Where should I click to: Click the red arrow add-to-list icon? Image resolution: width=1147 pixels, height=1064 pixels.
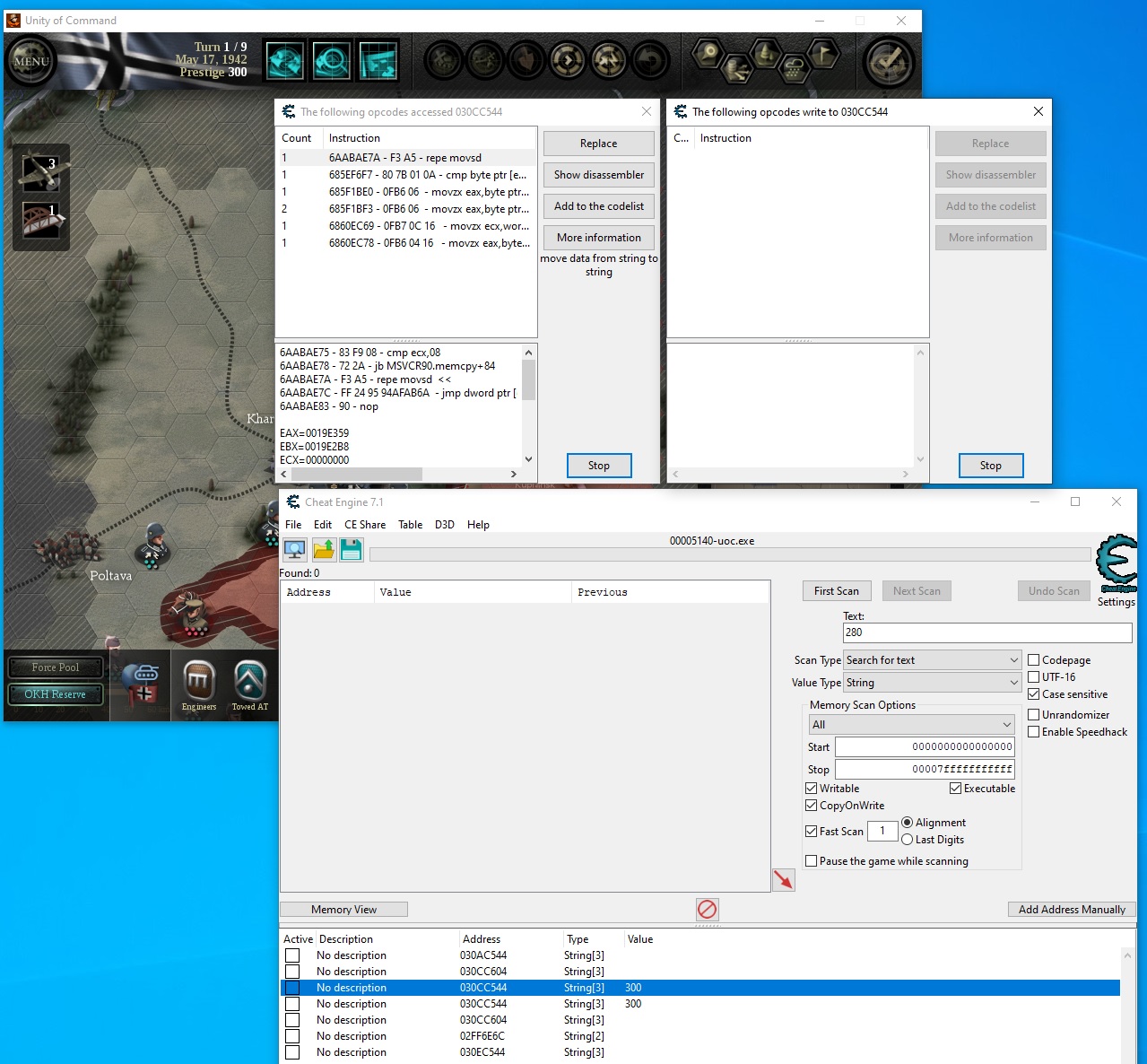tap(783, 880)
